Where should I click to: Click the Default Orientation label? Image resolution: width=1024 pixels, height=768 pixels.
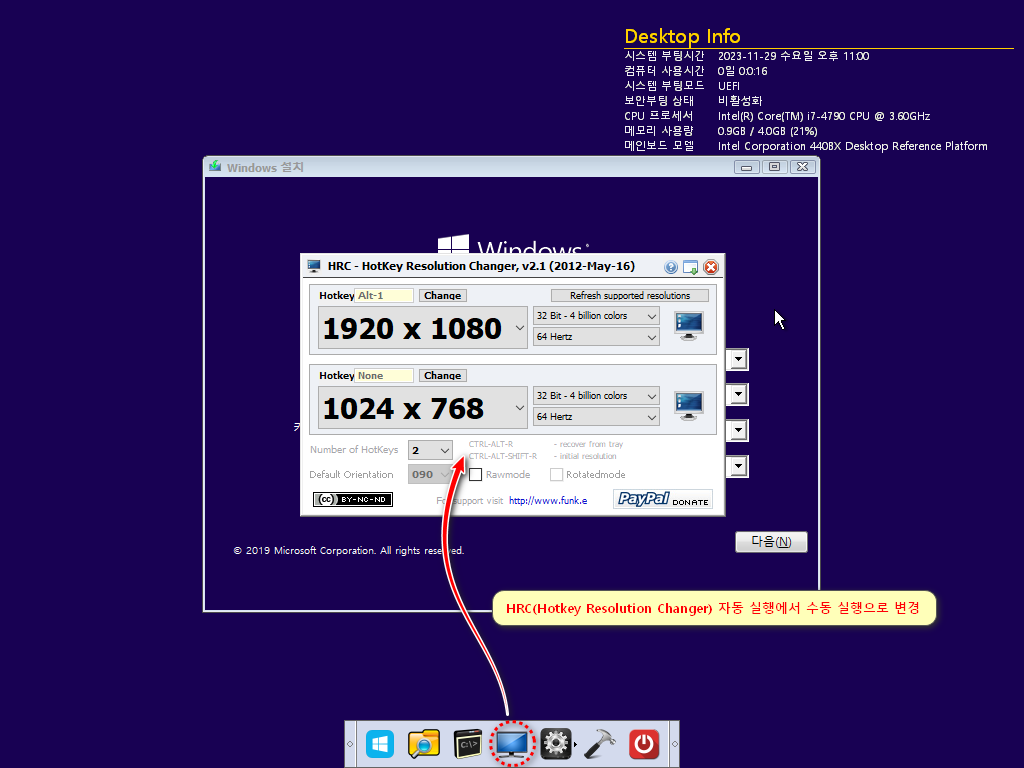tap(351, 475)
